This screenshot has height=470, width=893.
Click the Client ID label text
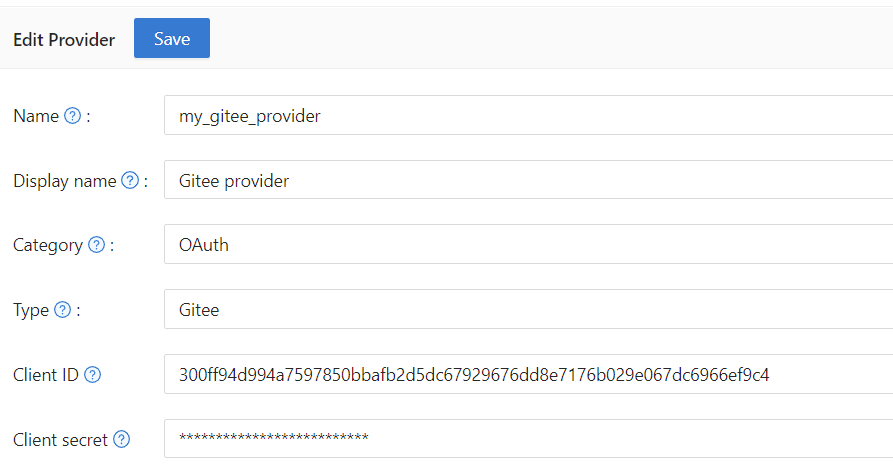[46, 375]
